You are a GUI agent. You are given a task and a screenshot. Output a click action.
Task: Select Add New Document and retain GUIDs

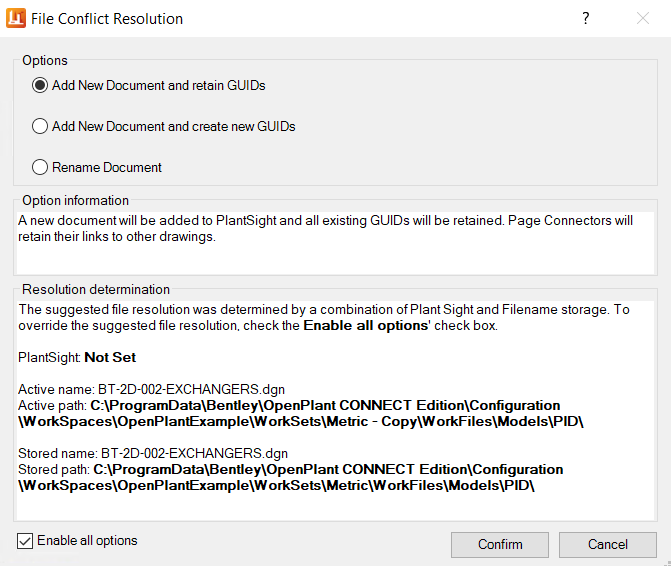pos(148,85)
